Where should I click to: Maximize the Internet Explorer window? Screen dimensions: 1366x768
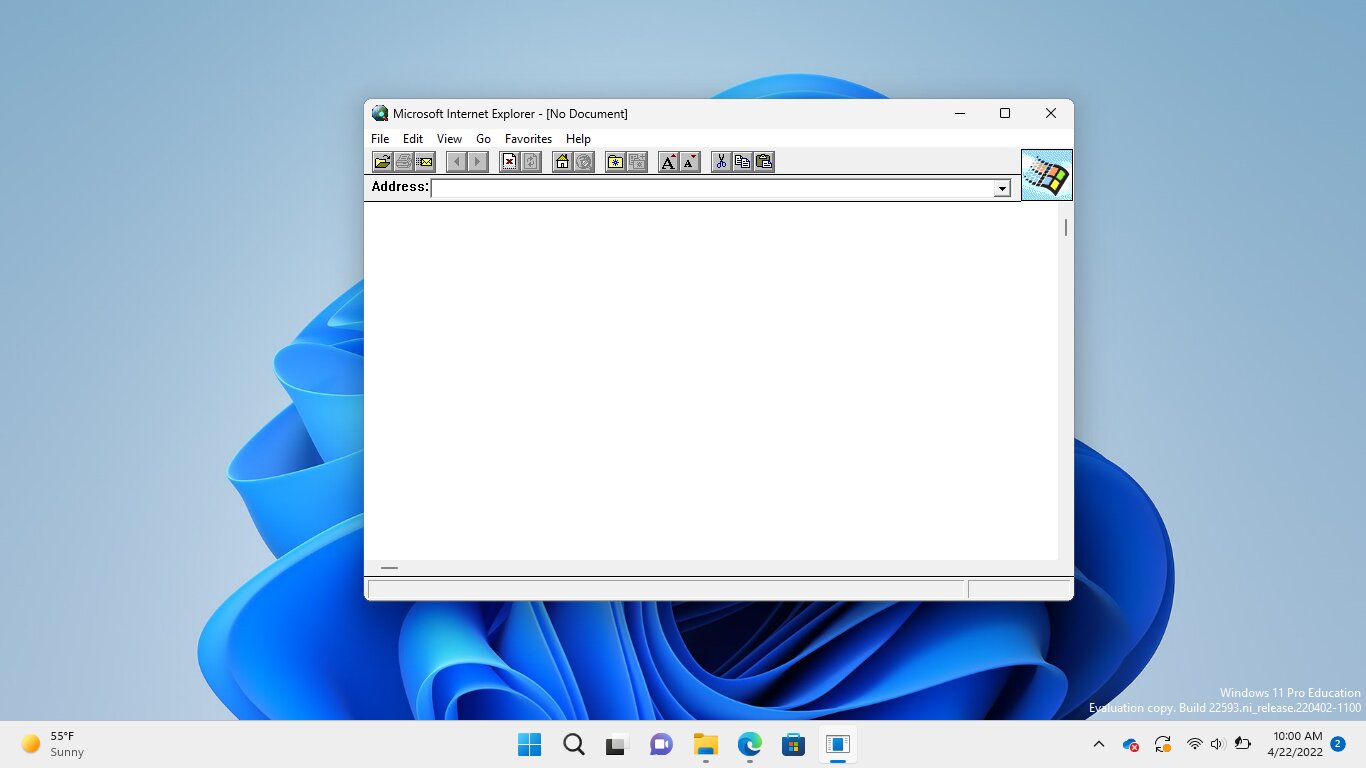coord(1005,113)
